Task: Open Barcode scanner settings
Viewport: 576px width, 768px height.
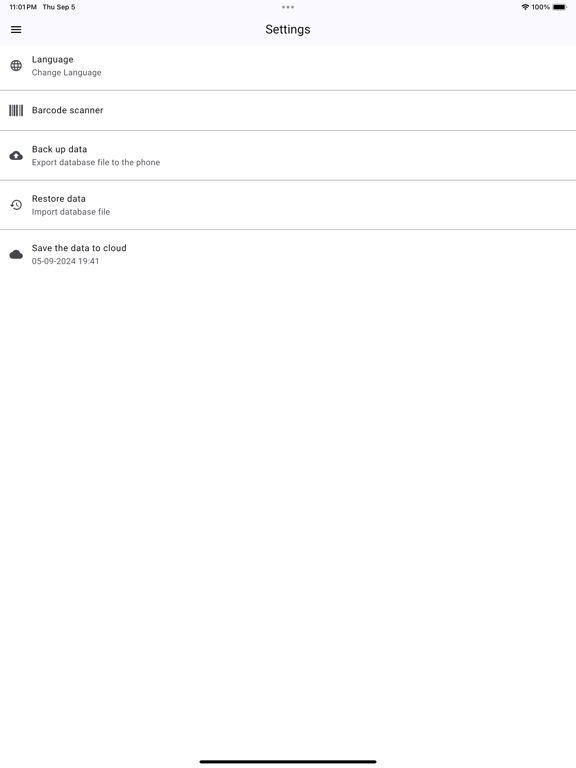Action: [288, 111]
